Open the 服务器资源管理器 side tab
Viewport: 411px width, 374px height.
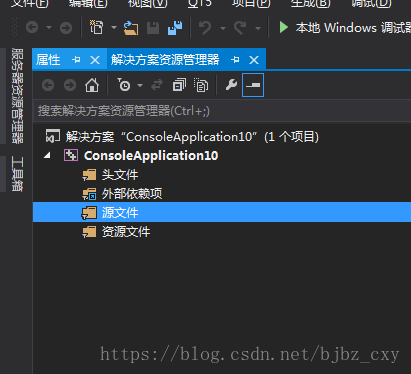(17, 96)
